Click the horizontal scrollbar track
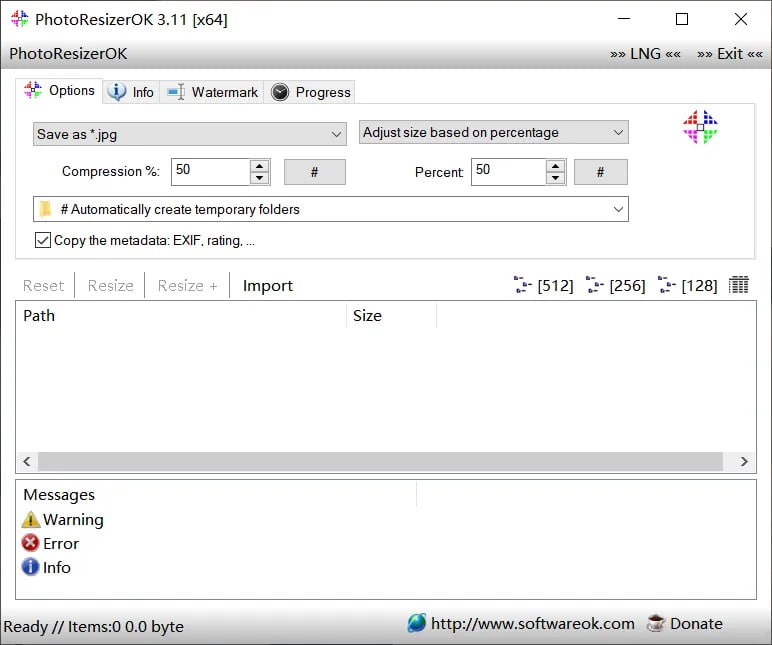Image resolution: width=772 pixels, height=645 pixels. (380, 461)
